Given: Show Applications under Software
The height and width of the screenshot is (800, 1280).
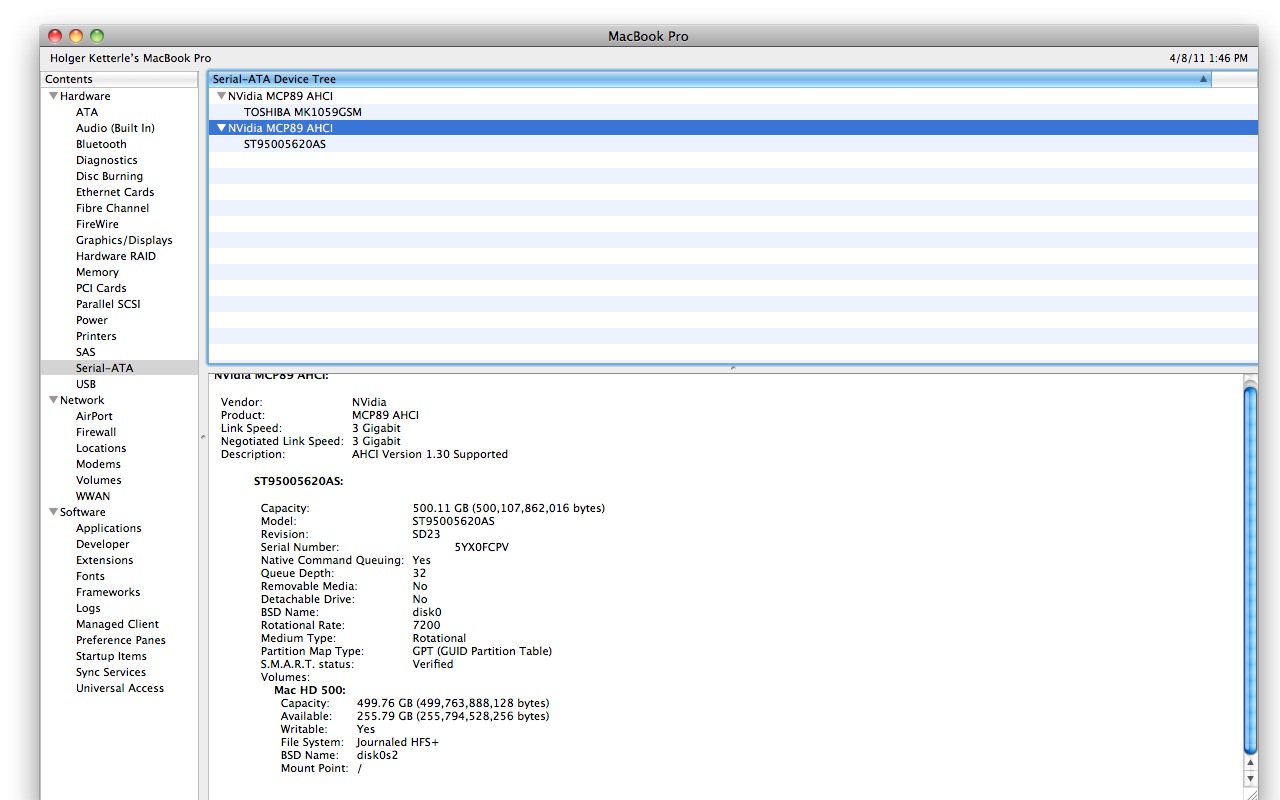Looking at the screenshot, I should tap(109, 528).
